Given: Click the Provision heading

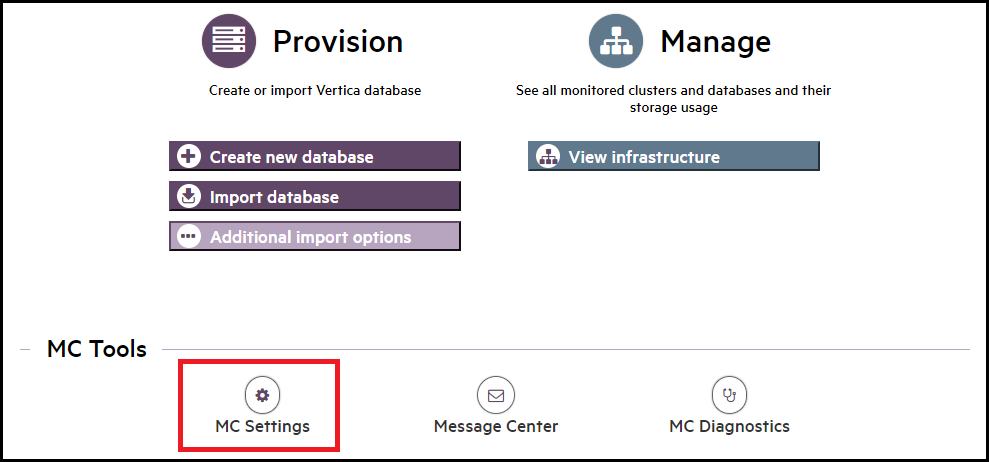Looking at the screenshot, I should coord(338,42).
